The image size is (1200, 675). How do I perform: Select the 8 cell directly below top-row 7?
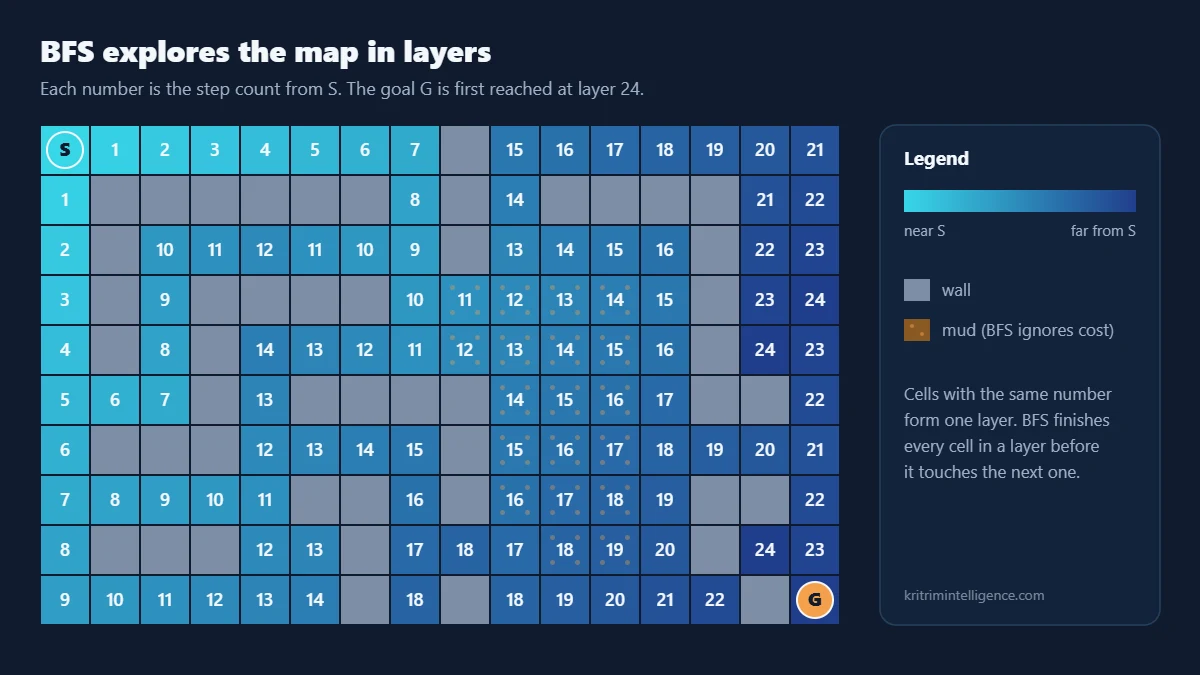pos(415,200)
